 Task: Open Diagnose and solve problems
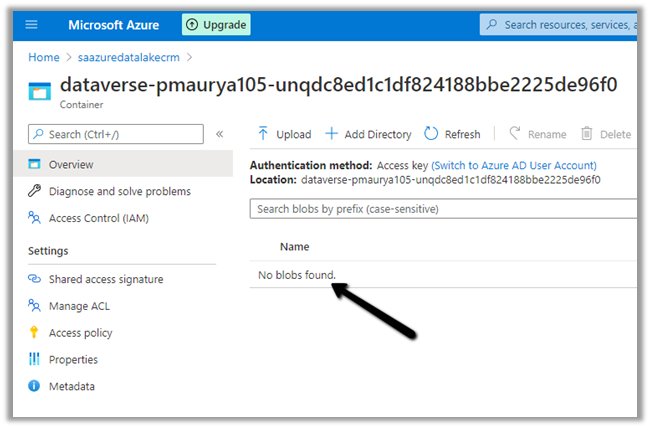(x=119, y=191)
